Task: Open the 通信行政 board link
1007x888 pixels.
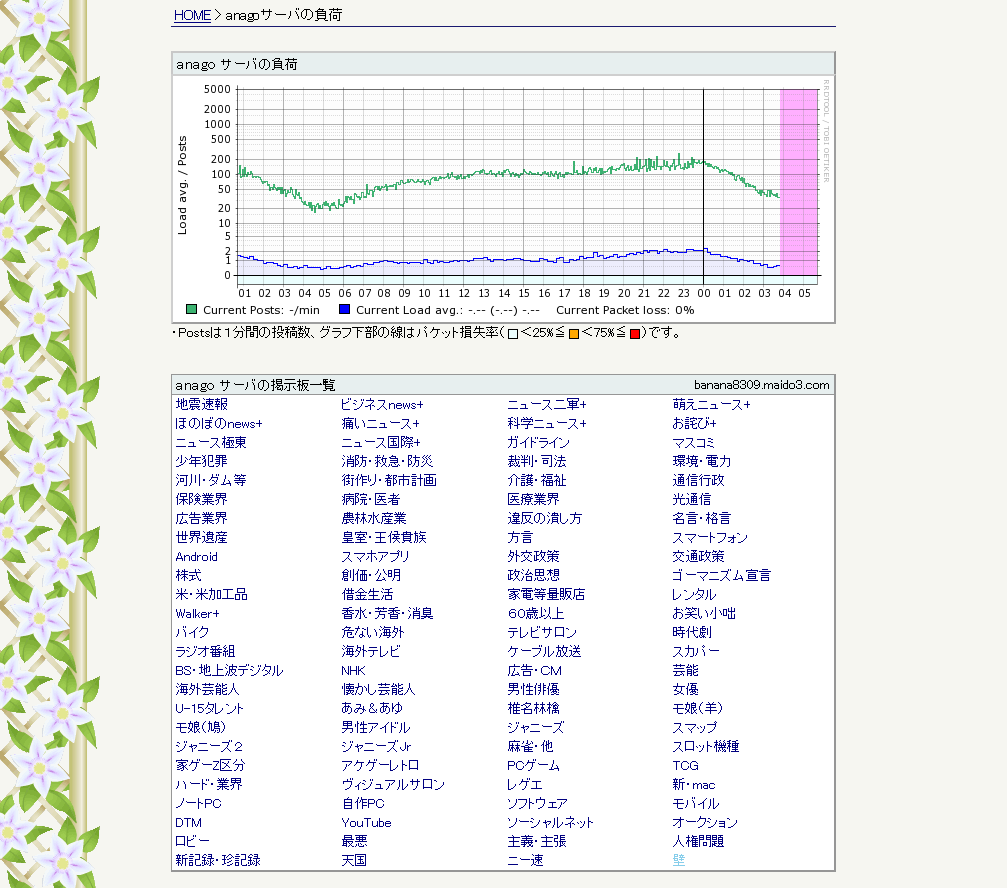Action: click(x=698, y=480)
